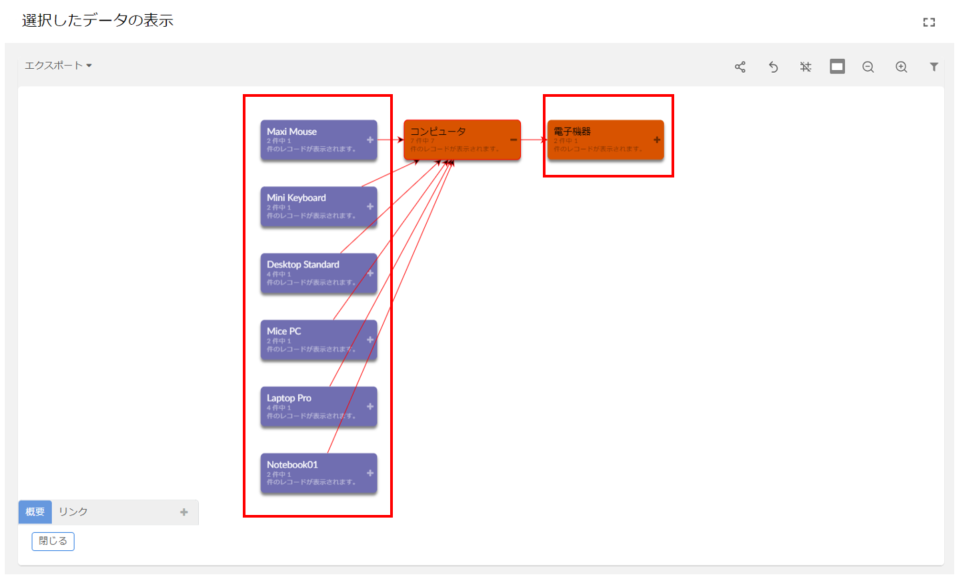This screenshot has height=586, width=962.
Task: Expand the Mini Keyboard node plus
Action: point(370,207)
